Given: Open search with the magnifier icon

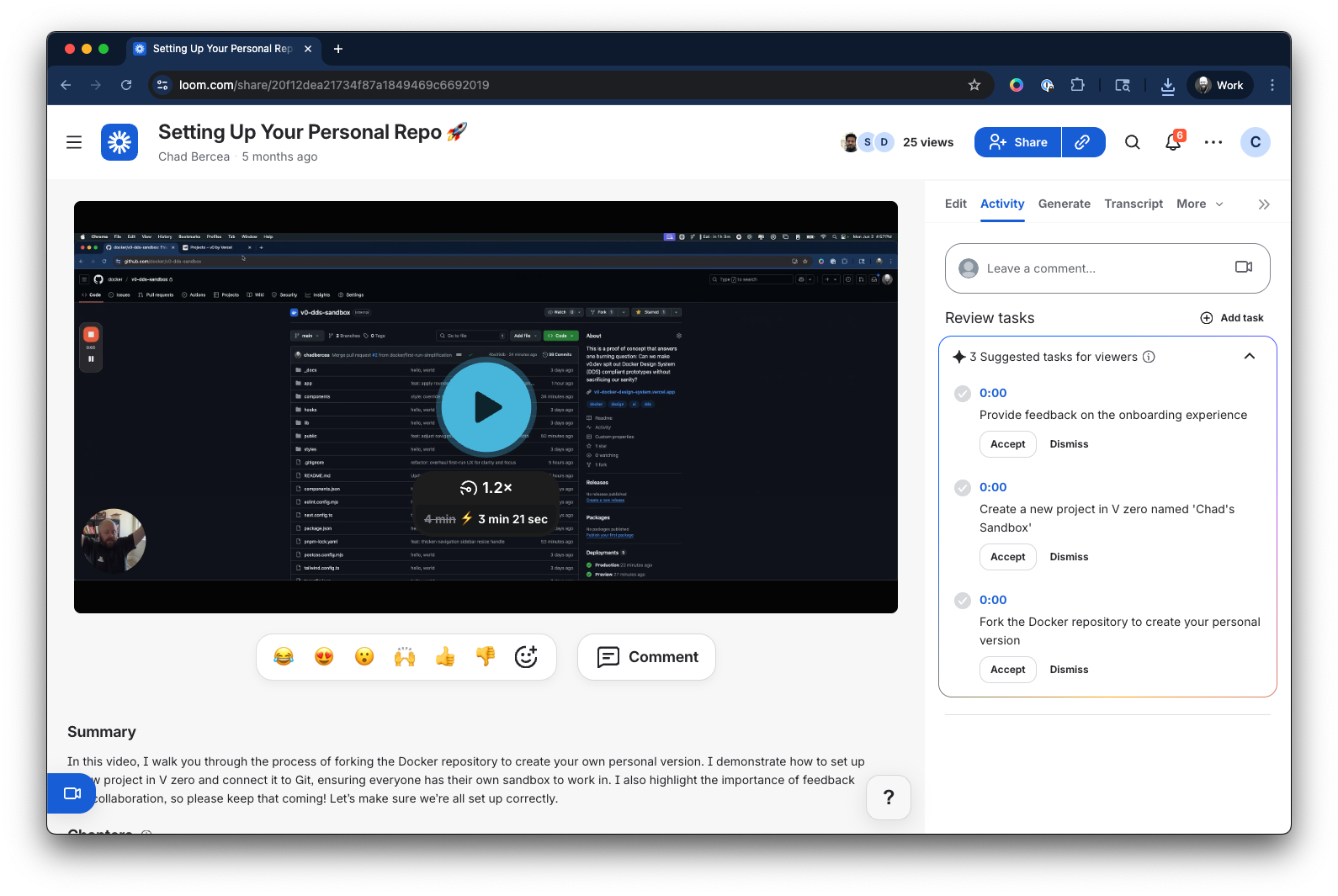Looking at the screenshot, I should click(x=1133, y=142).
